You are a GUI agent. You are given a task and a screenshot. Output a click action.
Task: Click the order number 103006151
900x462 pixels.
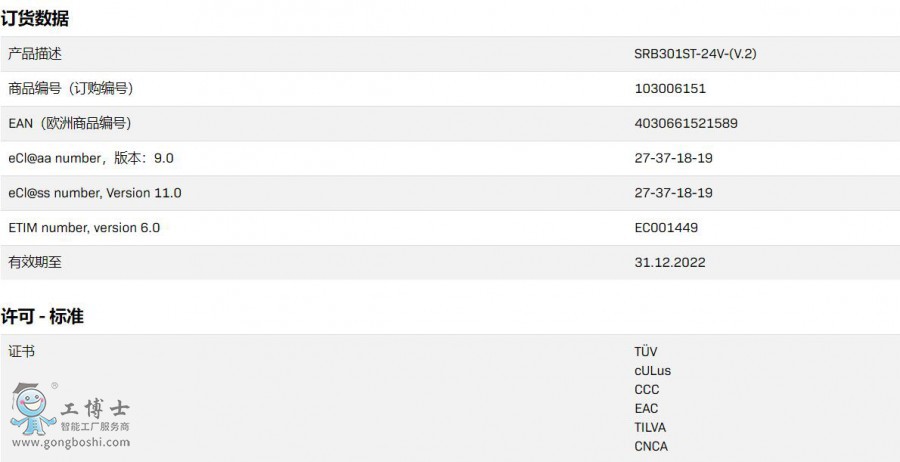point(670,89)
